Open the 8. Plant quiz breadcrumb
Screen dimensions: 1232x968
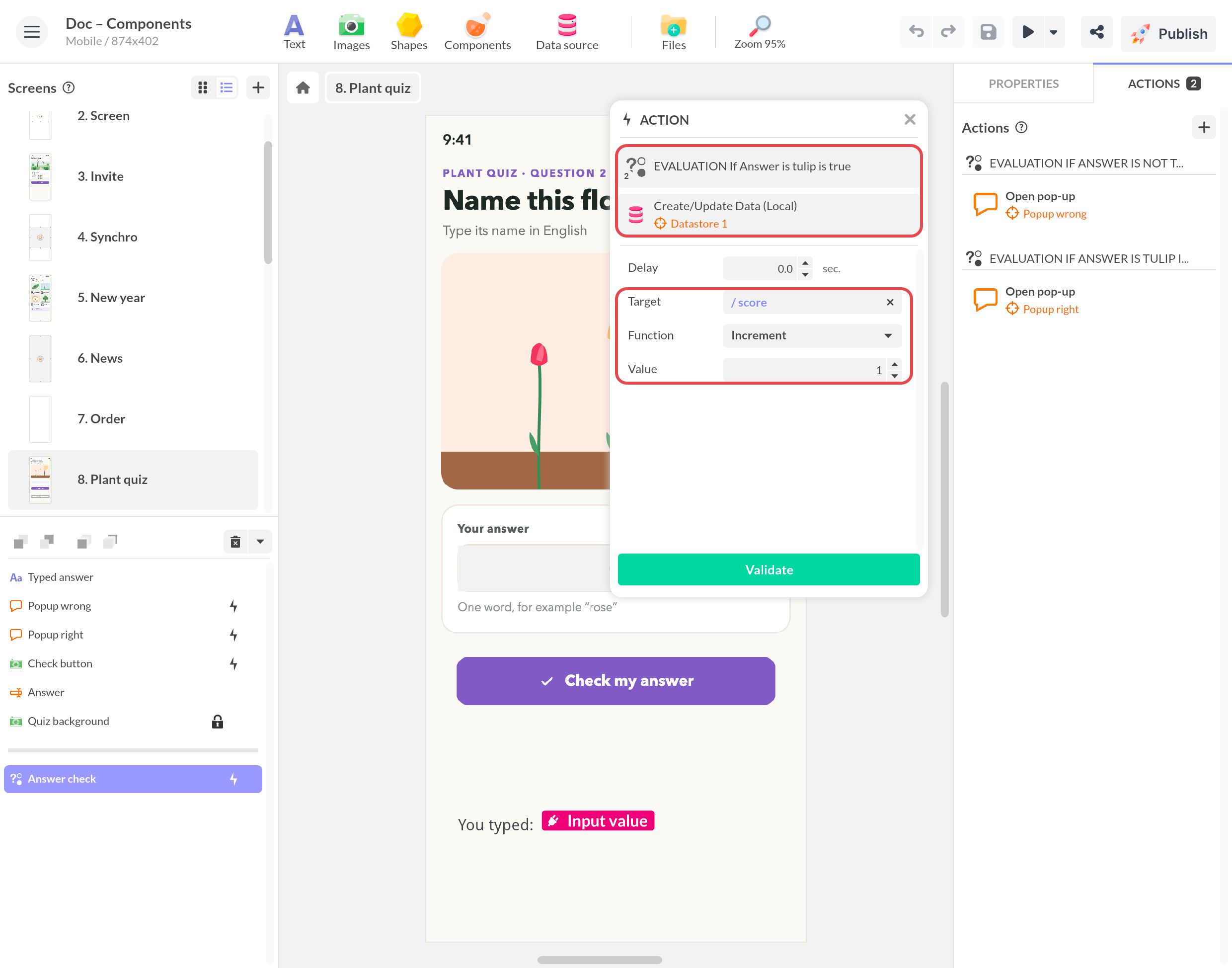click(373, 88)
